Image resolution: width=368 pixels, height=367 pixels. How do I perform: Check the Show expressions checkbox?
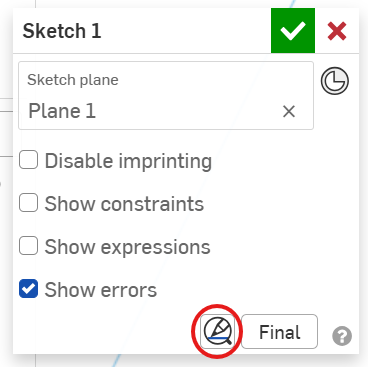pos(28,246)
